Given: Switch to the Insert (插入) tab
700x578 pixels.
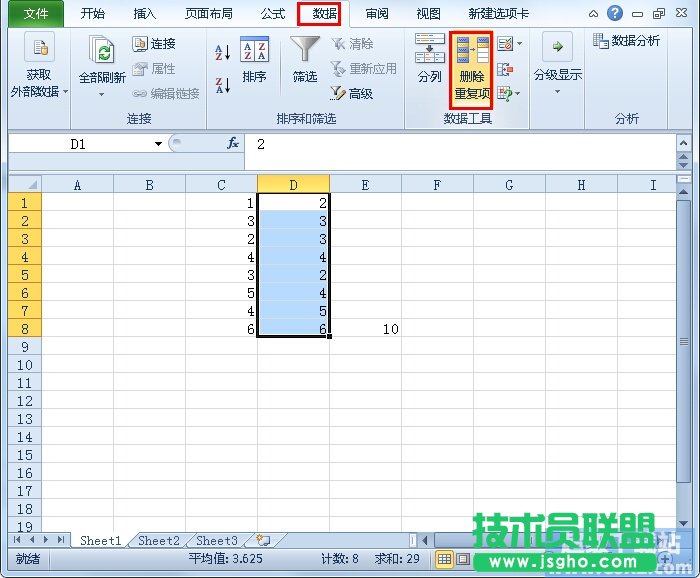Looking at the screenshot, I should (x=145, y=14).
